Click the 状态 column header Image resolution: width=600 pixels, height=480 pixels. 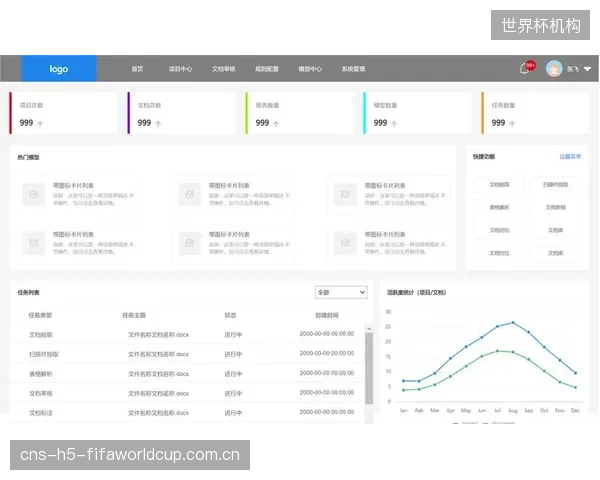230,315
